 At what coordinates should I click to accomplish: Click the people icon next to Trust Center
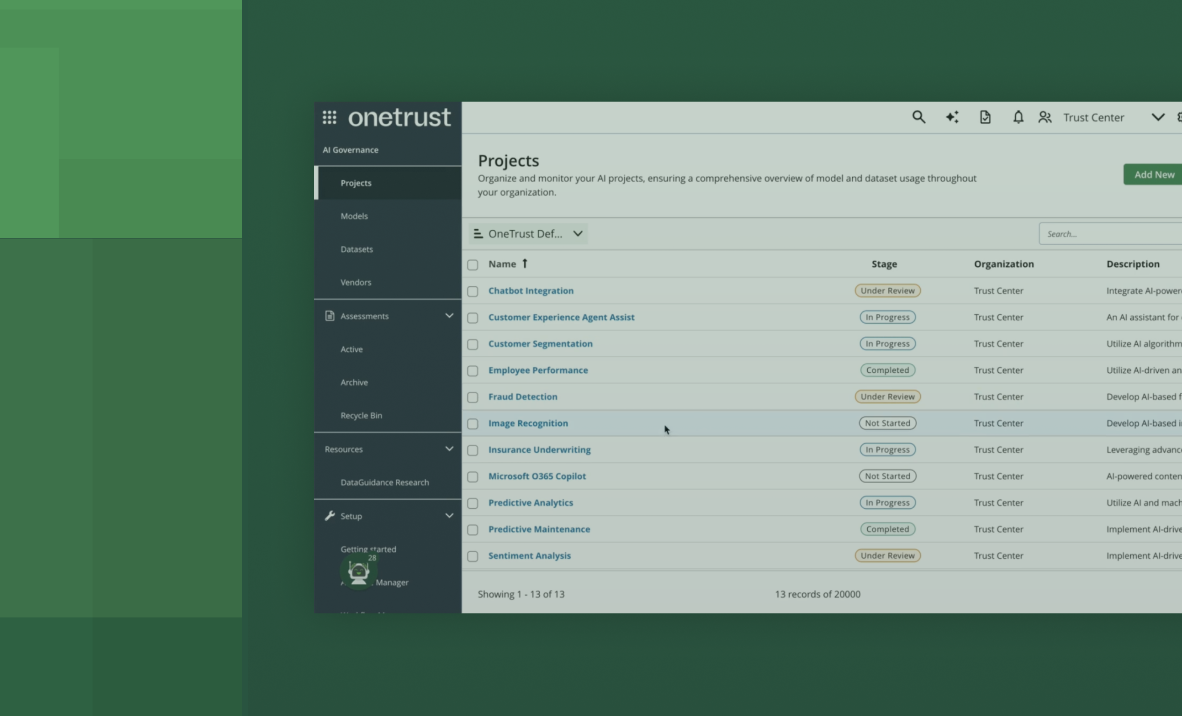click(x=1045, y=117)
